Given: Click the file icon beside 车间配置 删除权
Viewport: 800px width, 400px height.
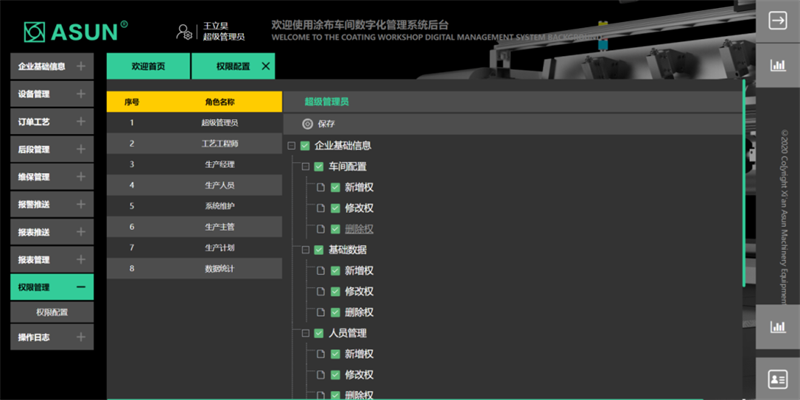Looking at the screenshot, I should pos(321,229).
